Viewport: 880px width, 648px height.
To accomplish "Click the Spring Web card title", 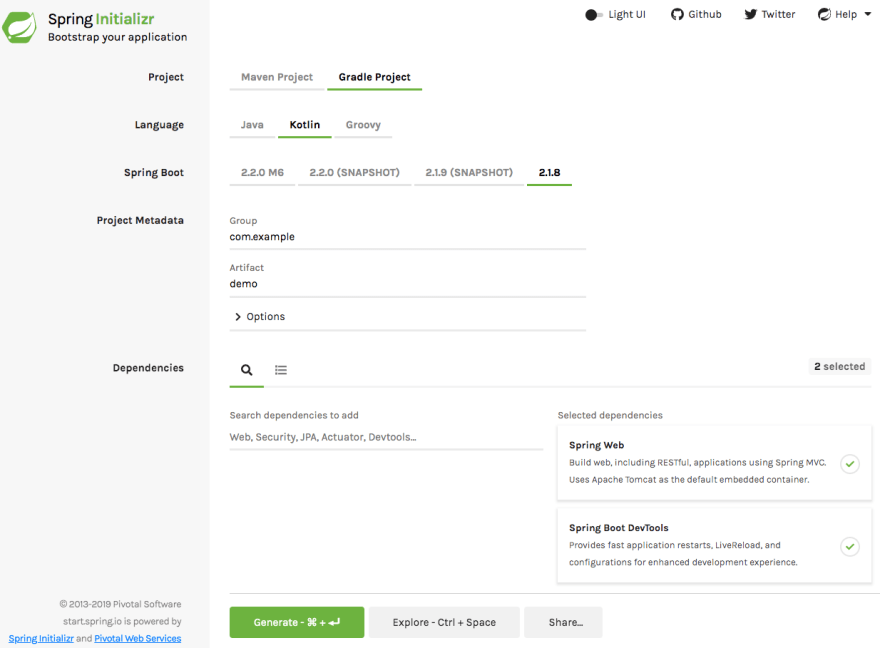I will click(597, 445).
